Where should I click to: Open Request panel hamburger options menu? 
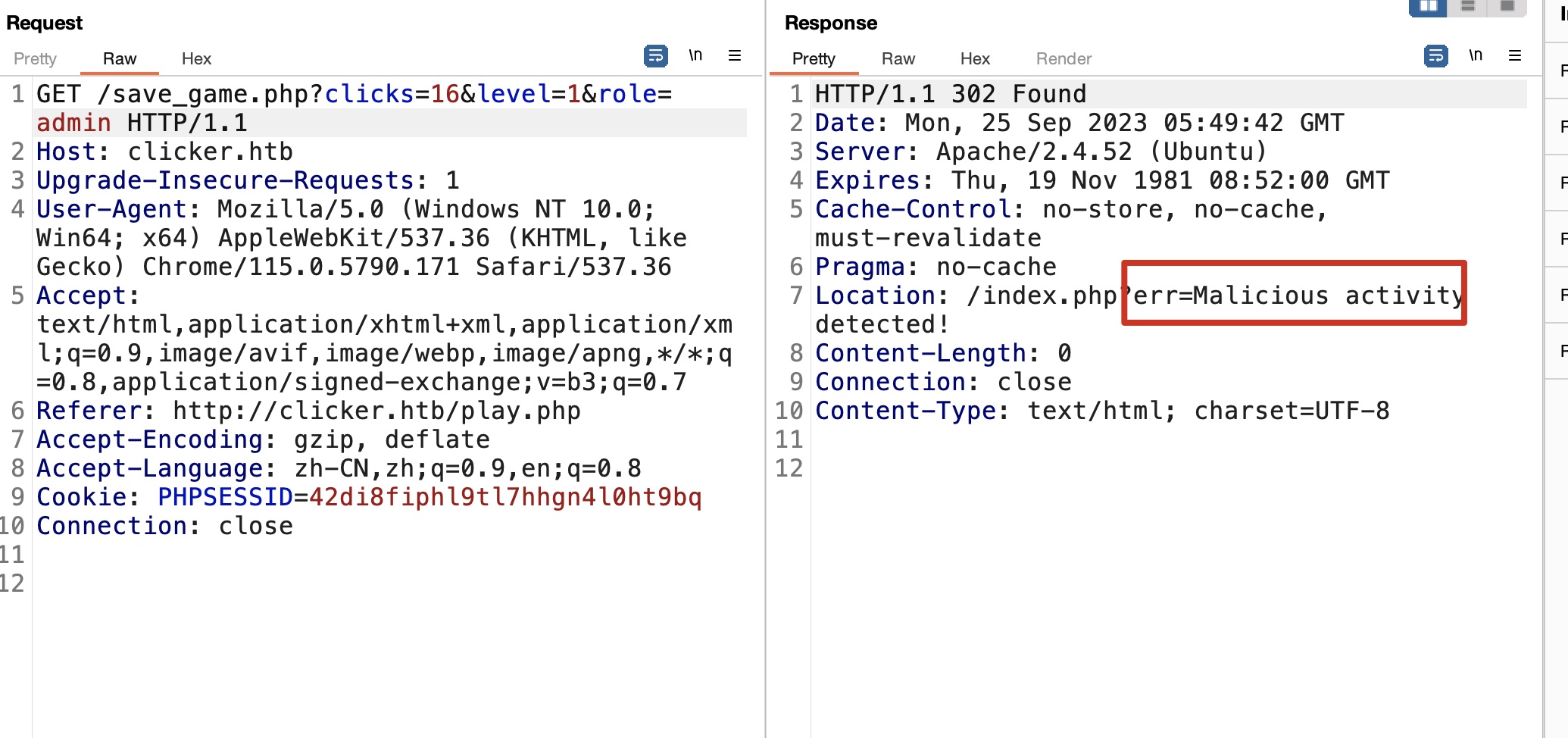click(x=735, y=55)
